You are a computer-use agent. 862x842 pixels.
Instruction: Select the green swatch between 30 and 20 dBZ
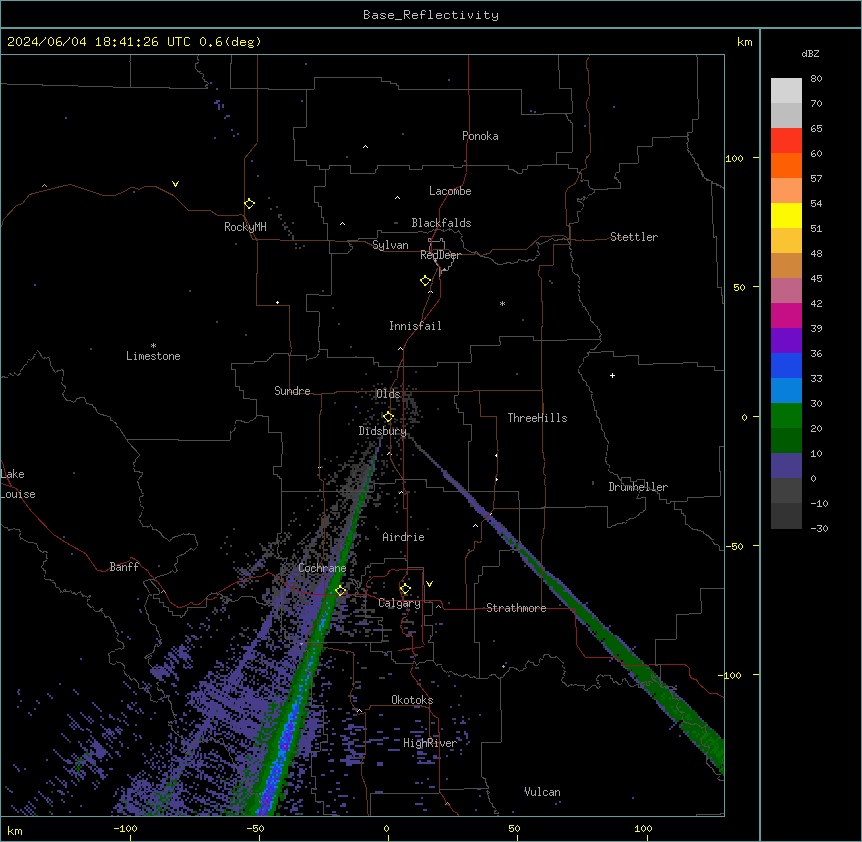[786, 416]
